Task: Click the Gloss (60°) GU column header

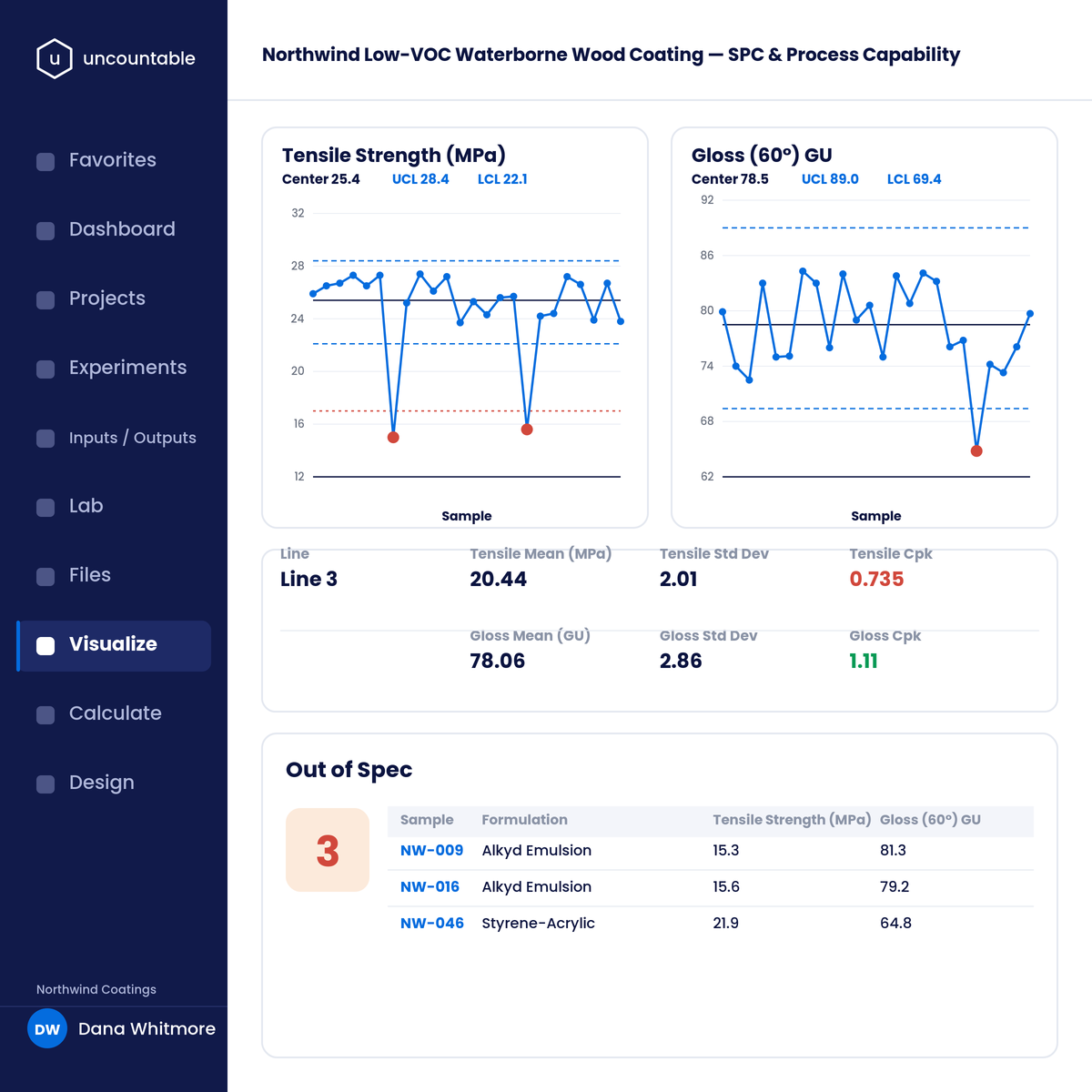Action: click(930, 820)
